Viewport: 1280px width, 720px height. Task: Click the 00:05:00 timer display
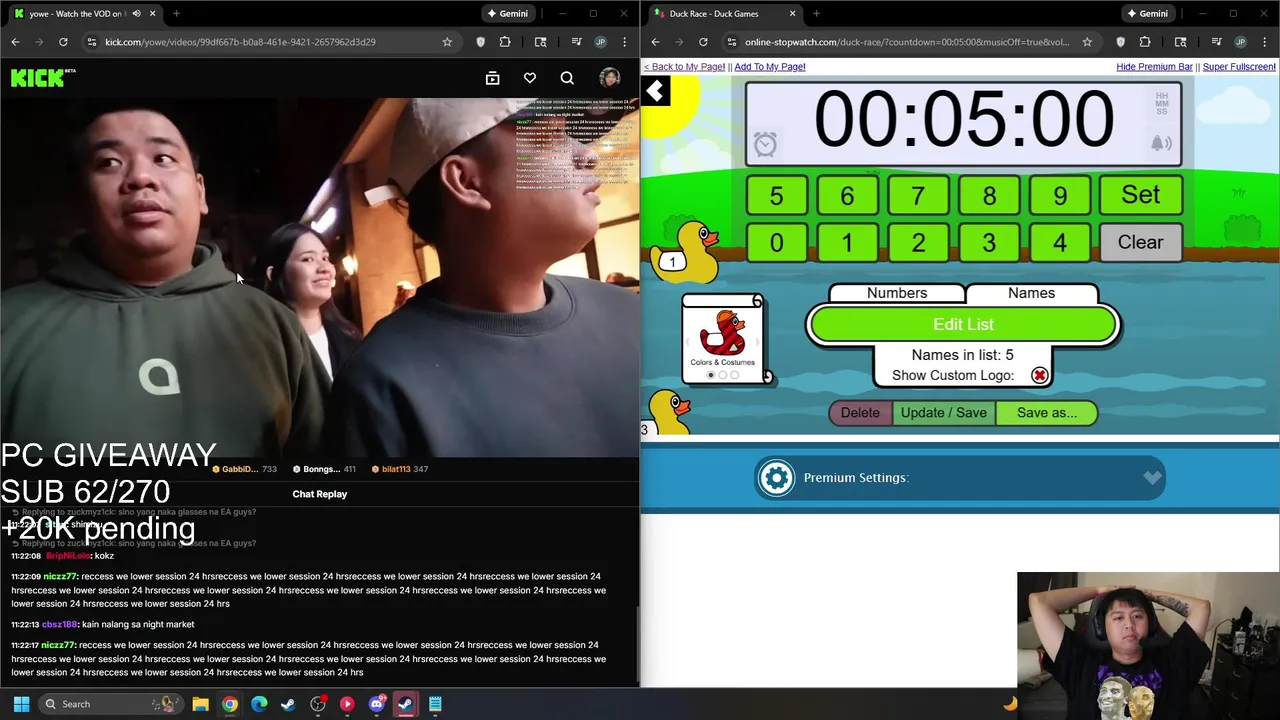(963, 120)
